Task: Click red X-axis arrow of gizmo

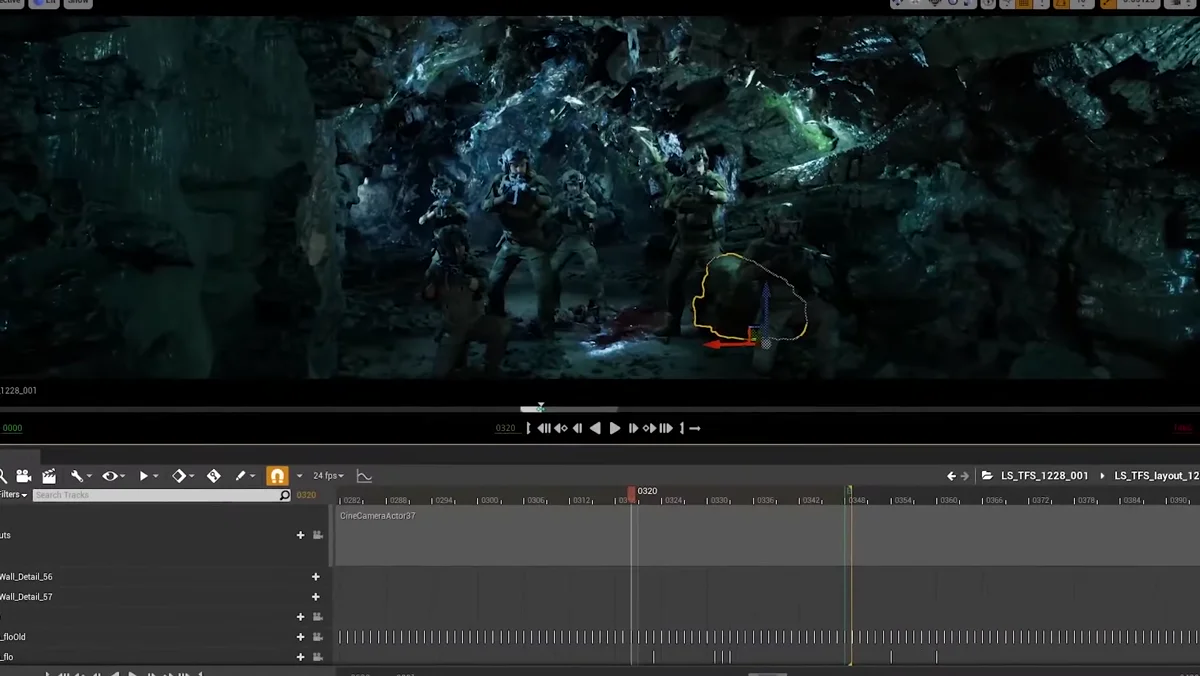Action: 727,344
